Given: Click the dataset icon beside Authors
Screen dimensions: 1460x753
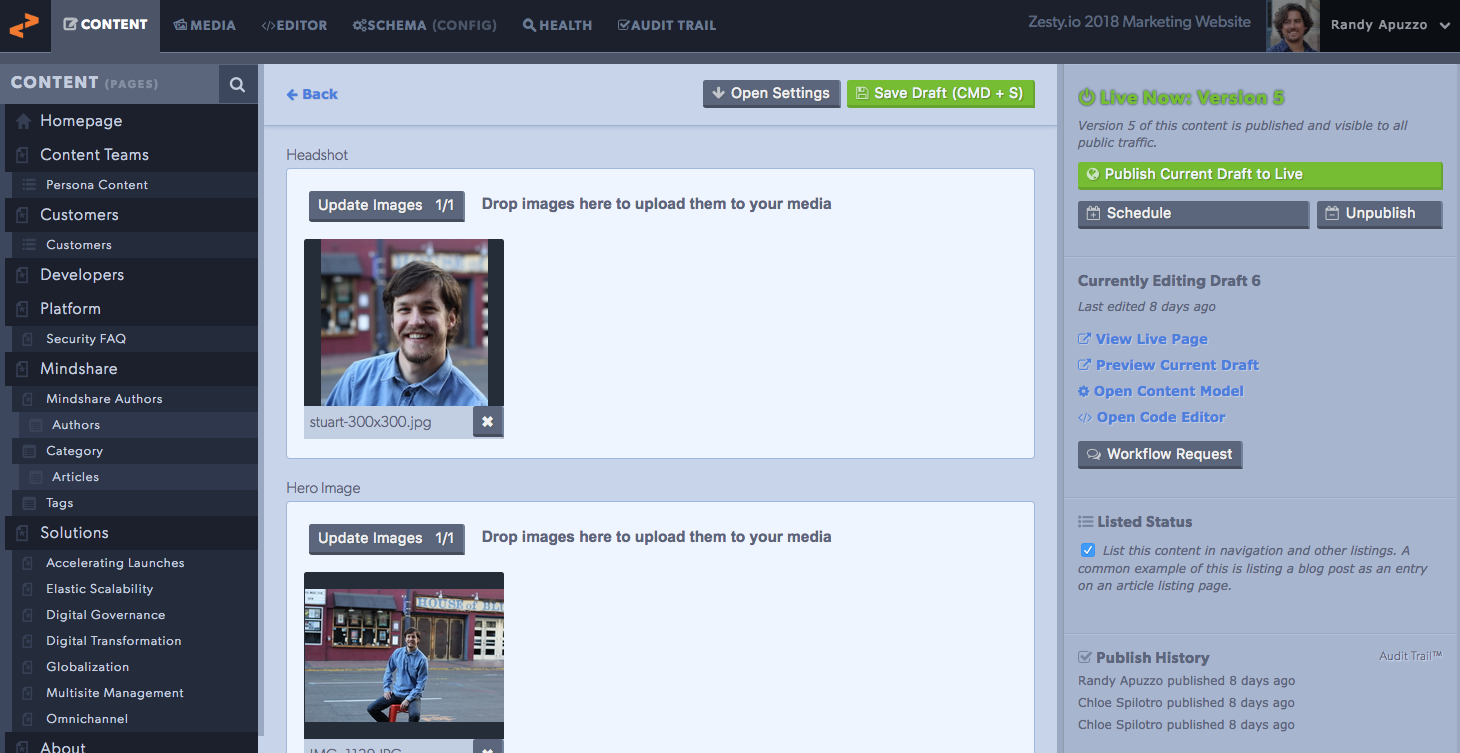Looking at the screenshot, I should coord(36,425).
